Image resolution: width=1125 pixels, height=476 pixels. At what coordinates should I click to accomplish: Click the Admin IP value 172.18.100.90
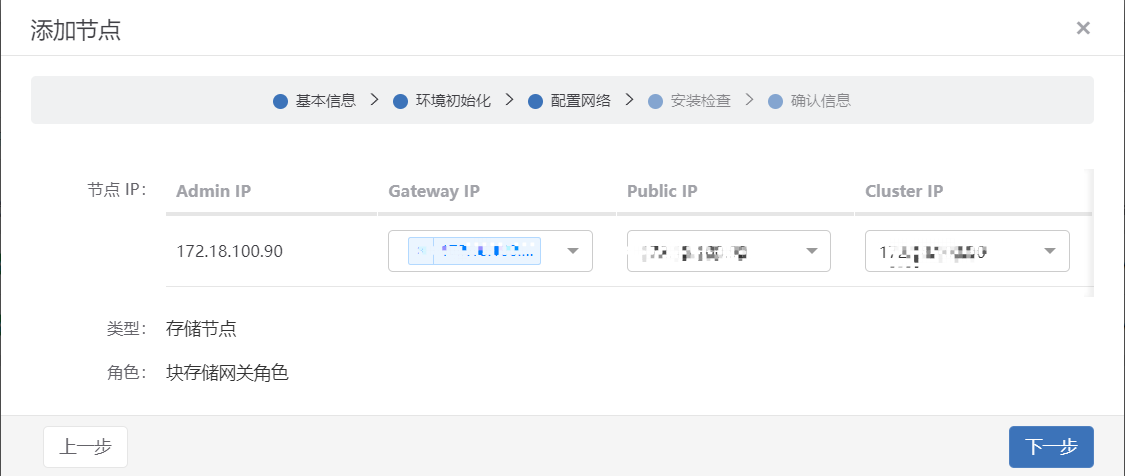[x=229, y=251]
